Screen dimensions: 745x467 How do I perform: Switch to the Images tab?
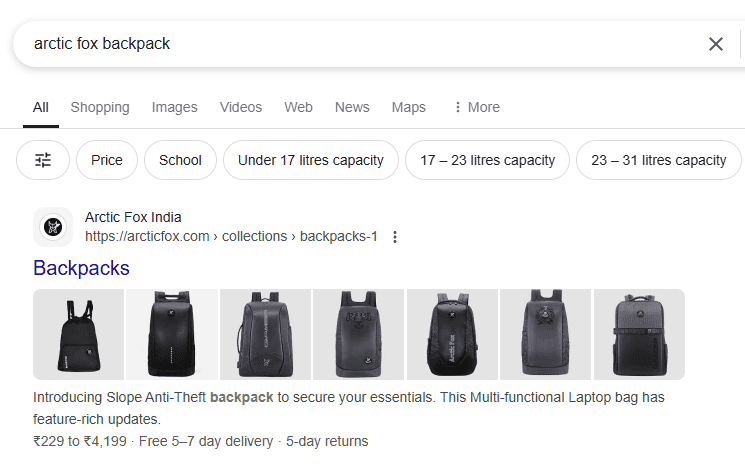(174, 107)
